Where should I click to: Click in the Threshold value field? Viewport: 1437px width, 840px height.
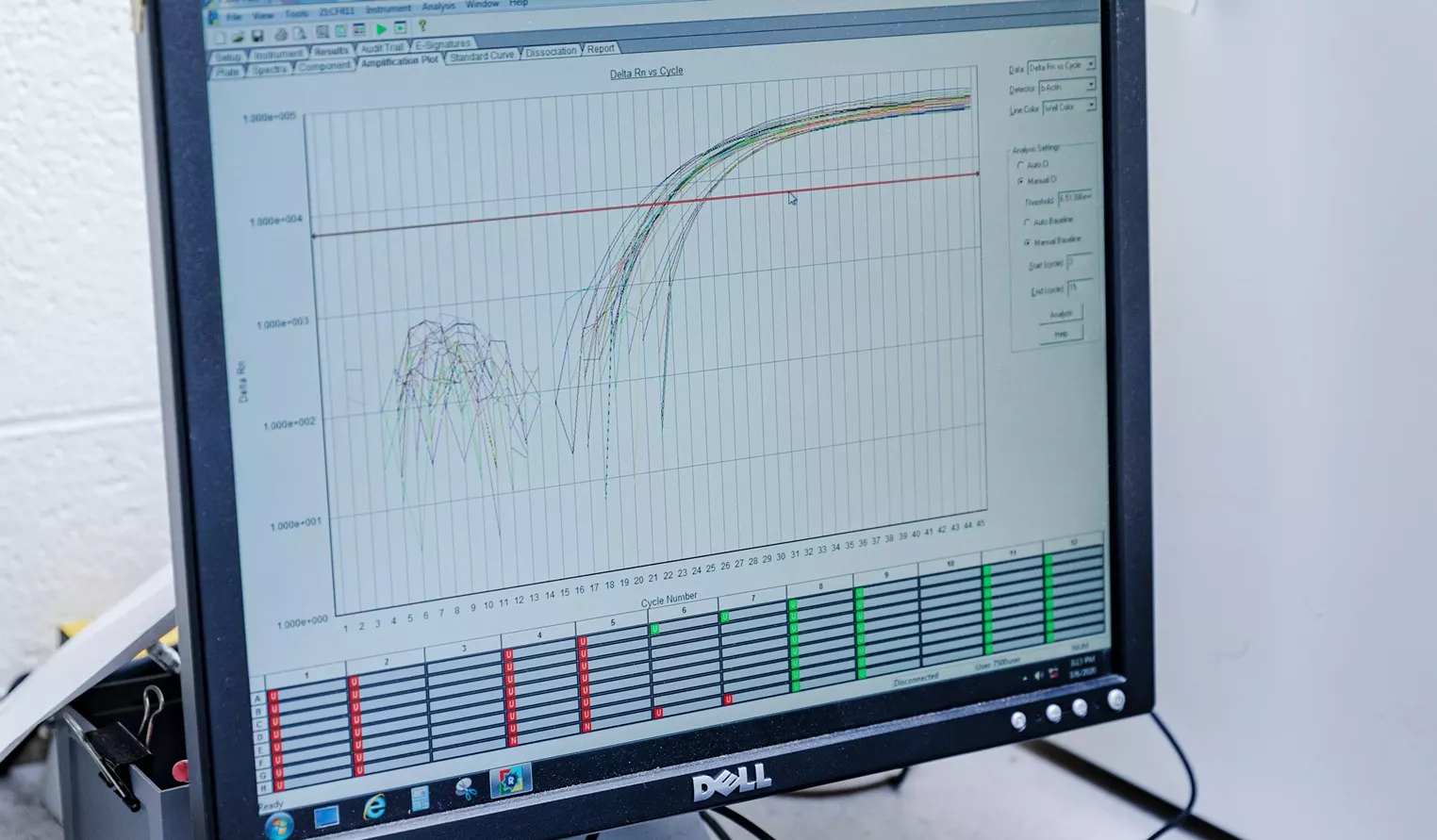pyautogui.click(x=1075, y=198)
